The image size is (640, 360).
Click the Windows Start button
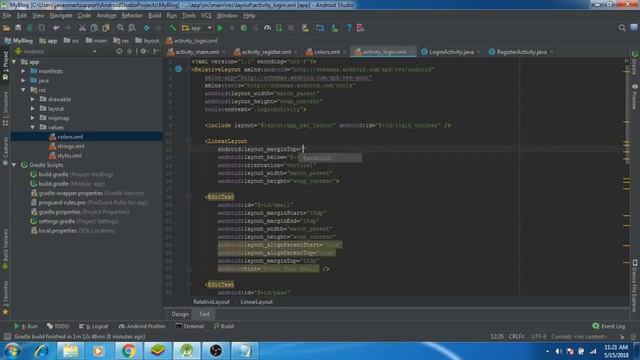12,351
